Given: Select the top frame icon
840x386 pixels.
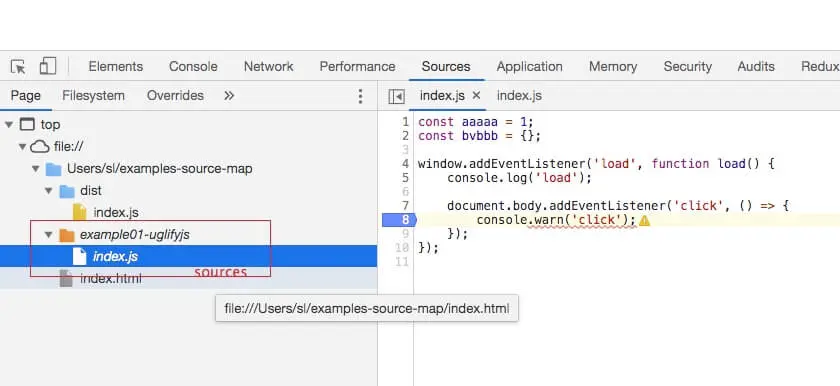Looking at the screenshot, I should (x=27, y=125).
